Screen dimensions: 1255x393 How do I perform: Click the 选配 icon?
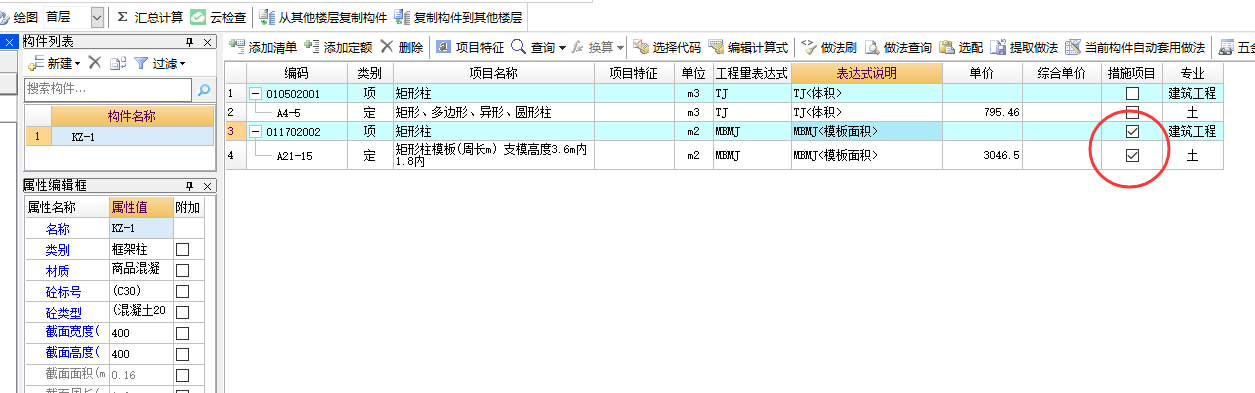coord(946,46)
